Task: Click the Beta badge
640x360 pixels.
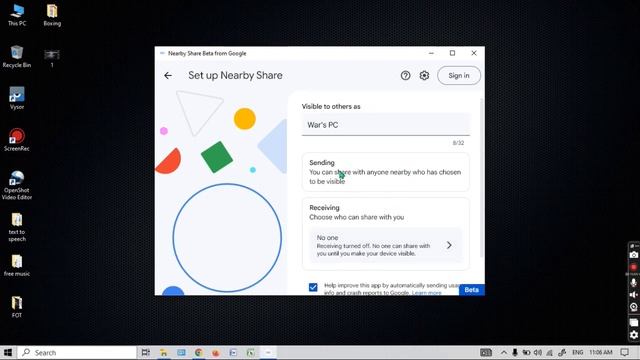Action: point(471,290)
